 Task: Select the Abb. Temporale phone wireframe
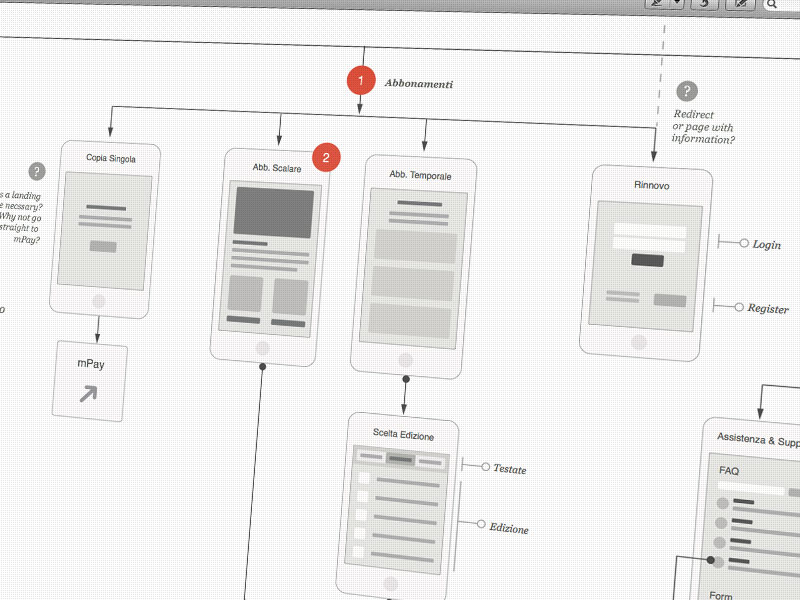pyautogui.click(x=413, y=267)
